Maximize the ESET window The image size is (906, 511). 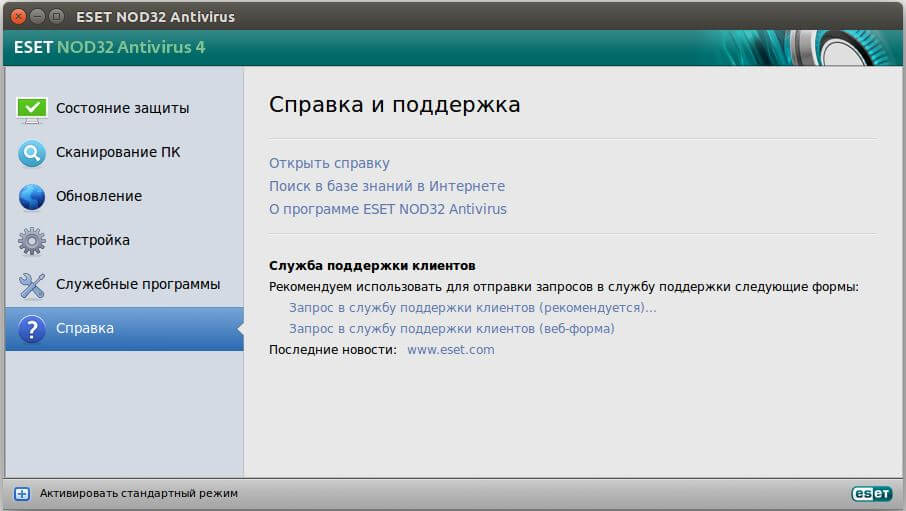[56, 16]
